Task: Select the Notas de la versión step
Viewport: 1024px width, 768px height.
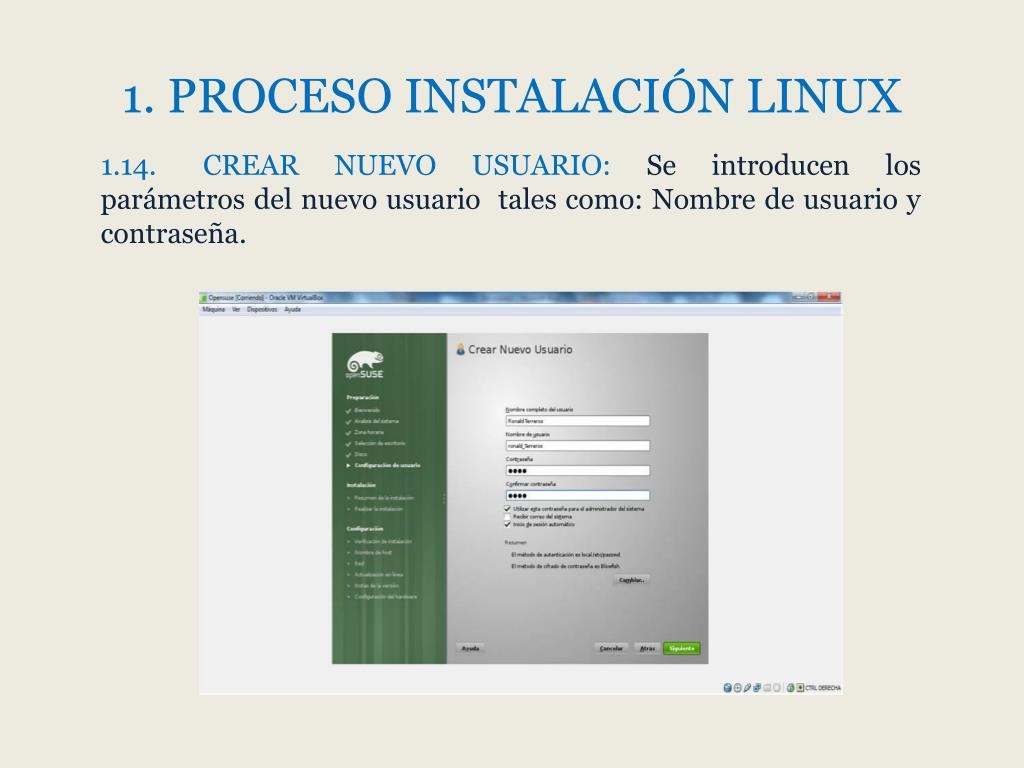Action: (376, 586)
